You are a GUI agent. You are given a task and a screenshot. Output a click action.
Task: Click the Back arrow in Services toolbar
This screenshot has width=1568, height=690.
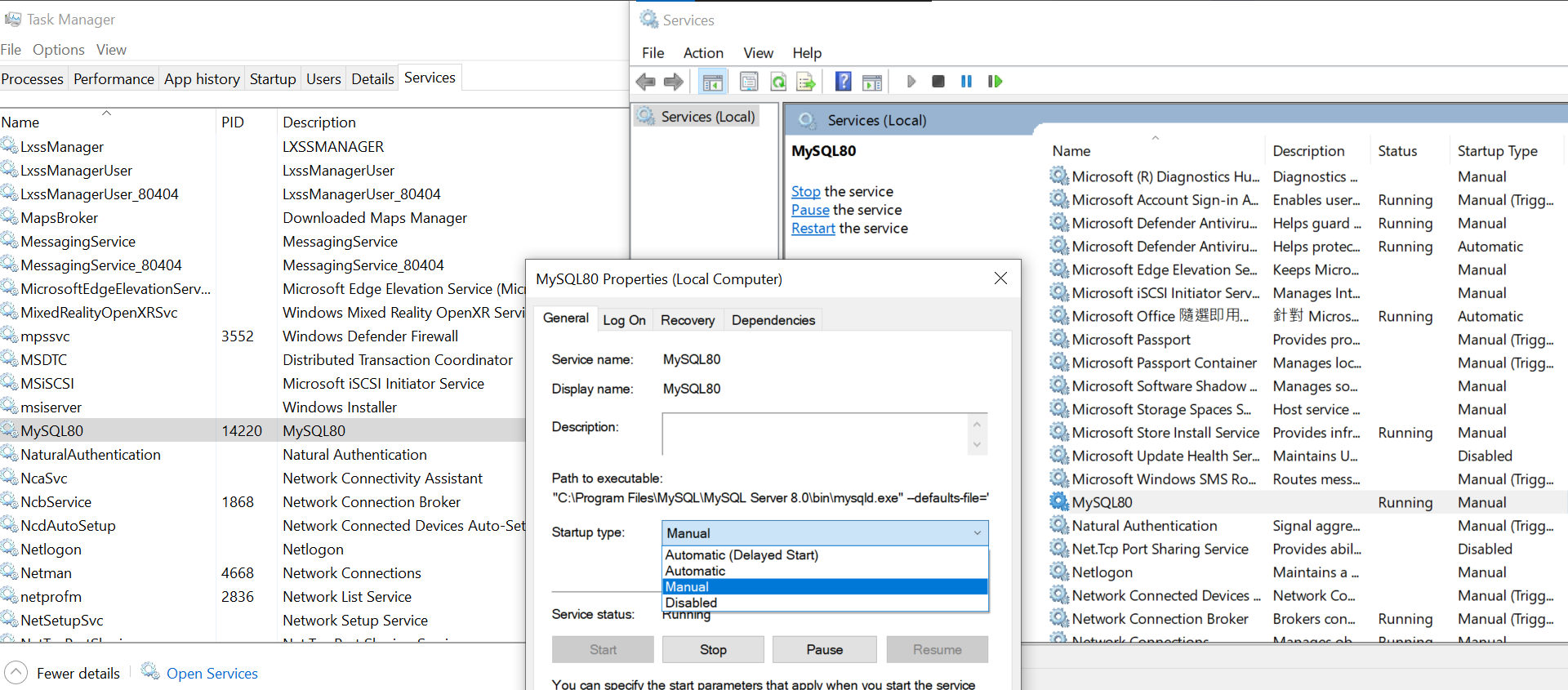tap(645, 82)
